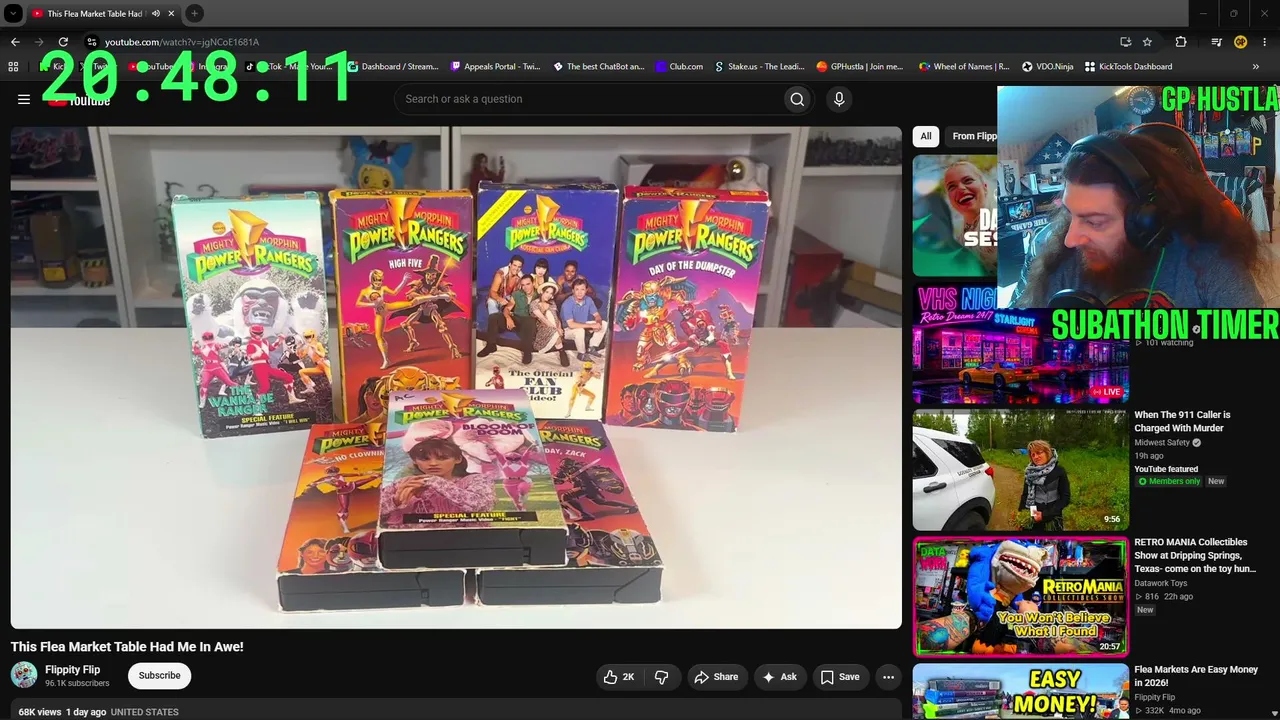Click the browser address bar URL
Viewport: 1280px width, 720px height.
click(182, 42)
